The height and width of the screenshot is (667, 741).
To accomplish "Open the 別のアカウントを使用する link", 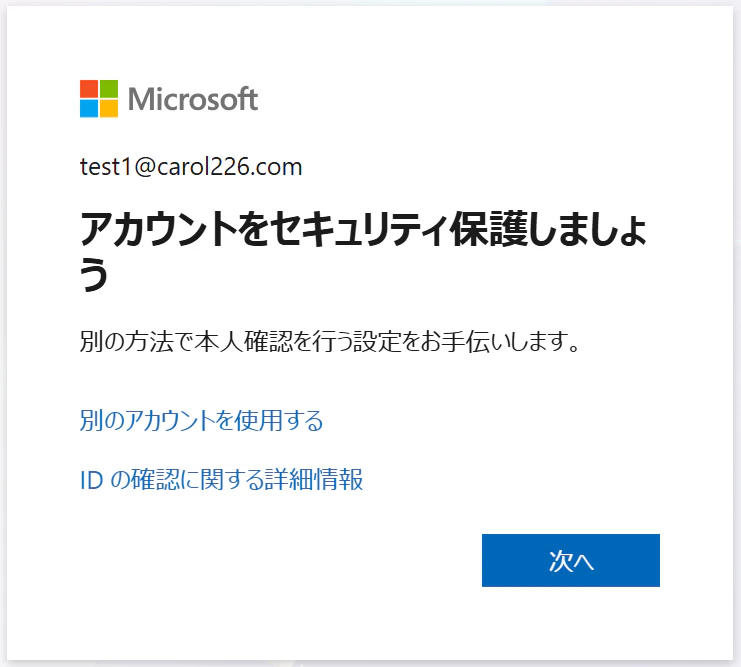I will (202, 420).
